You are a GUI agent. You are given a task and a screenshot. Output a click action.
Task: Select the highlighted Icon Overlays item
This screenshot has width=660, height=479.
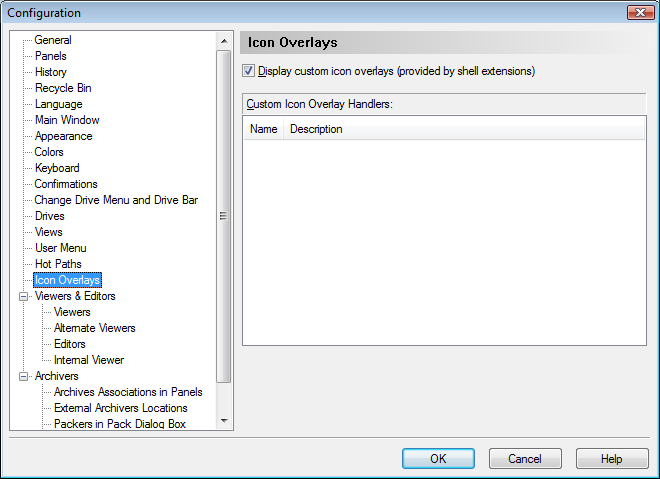coord(67,280)
